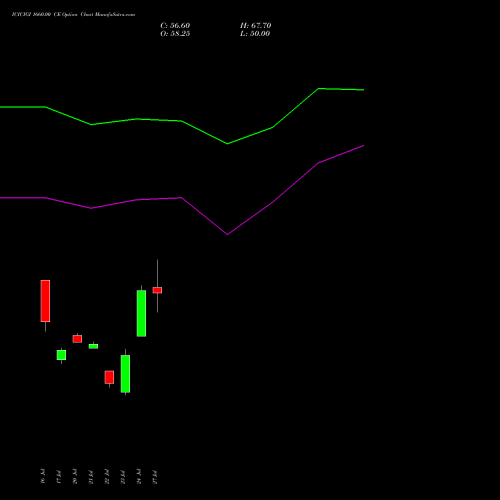Click the chart title text at top left
The height and width of the screenshot is (500, 500).
(73, 15)
